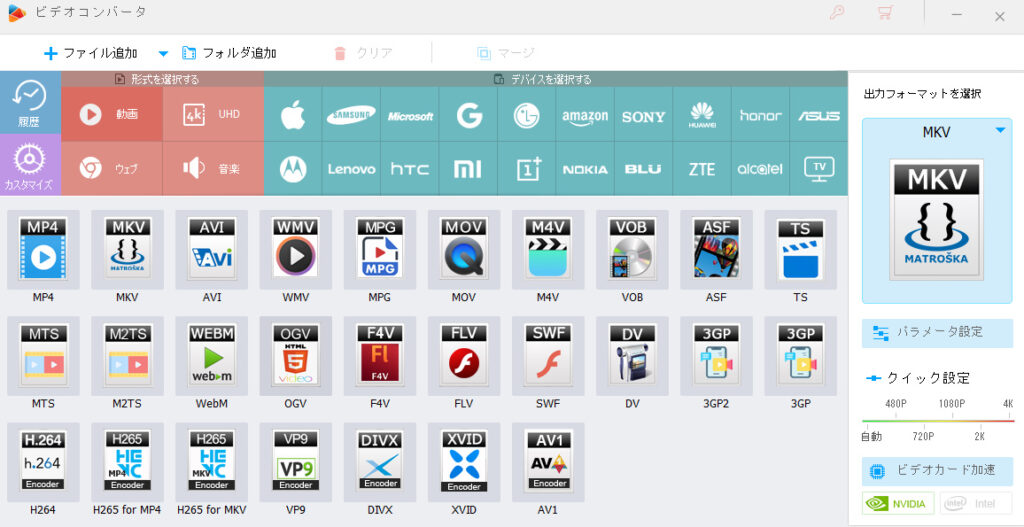
Task: Switch to the カスタマイズ tab
Action: pyautogui.click(x=30, y=165)
